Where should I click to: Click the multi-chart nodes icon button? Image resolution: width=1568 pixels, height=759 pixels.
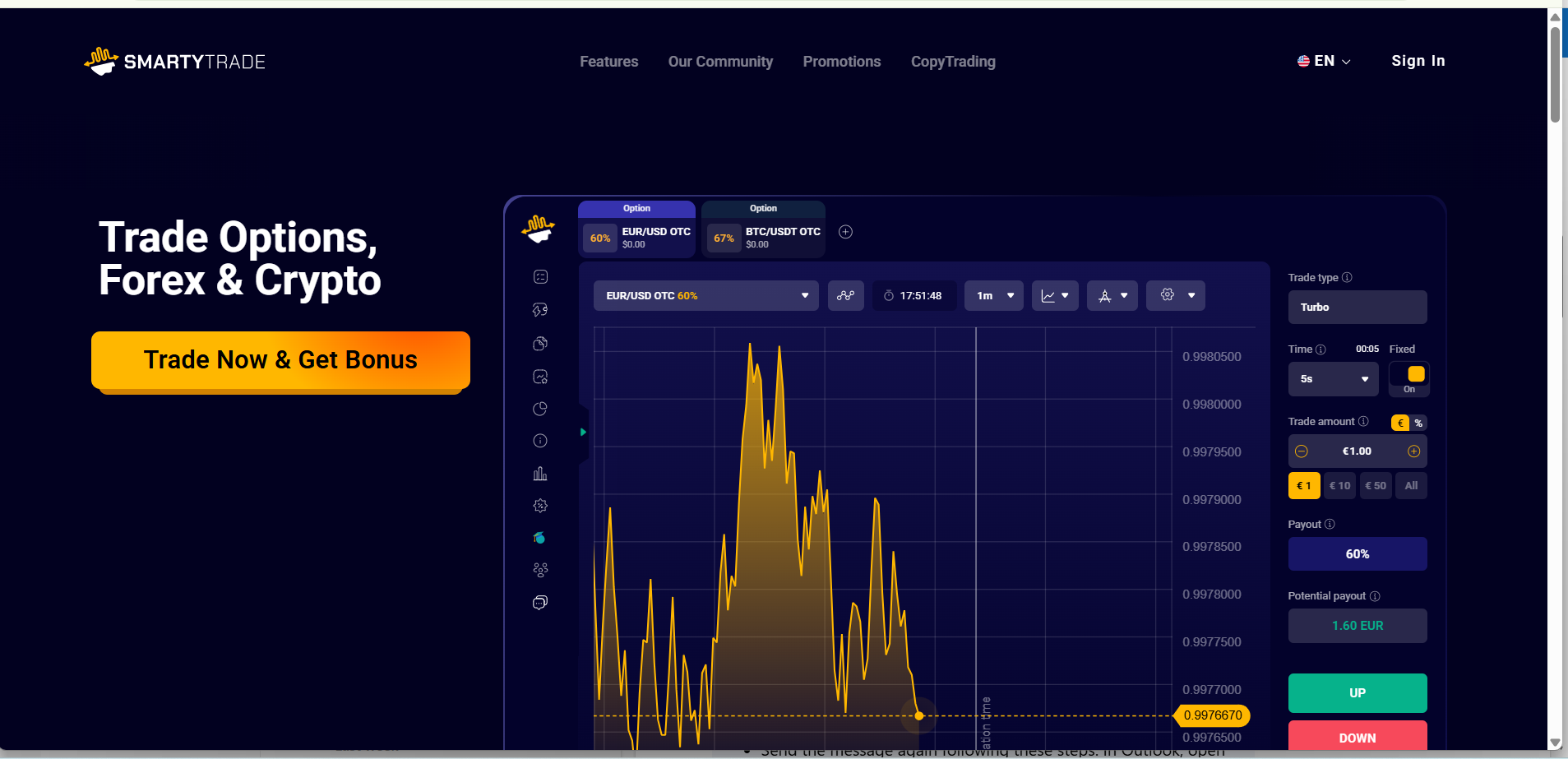point(845,295)
